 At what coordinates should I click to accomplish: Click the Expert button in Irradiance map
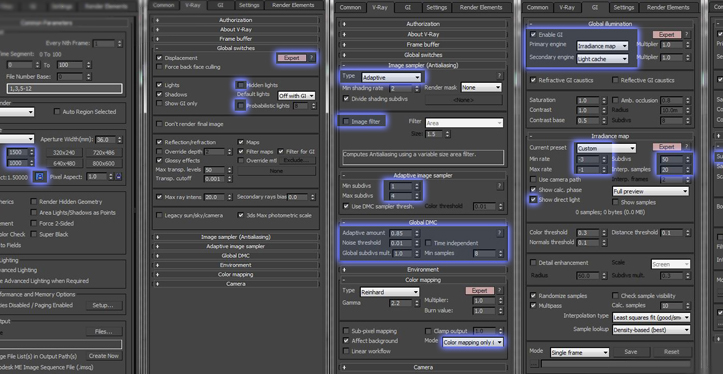pyautogui.click(x=666, y=147)
